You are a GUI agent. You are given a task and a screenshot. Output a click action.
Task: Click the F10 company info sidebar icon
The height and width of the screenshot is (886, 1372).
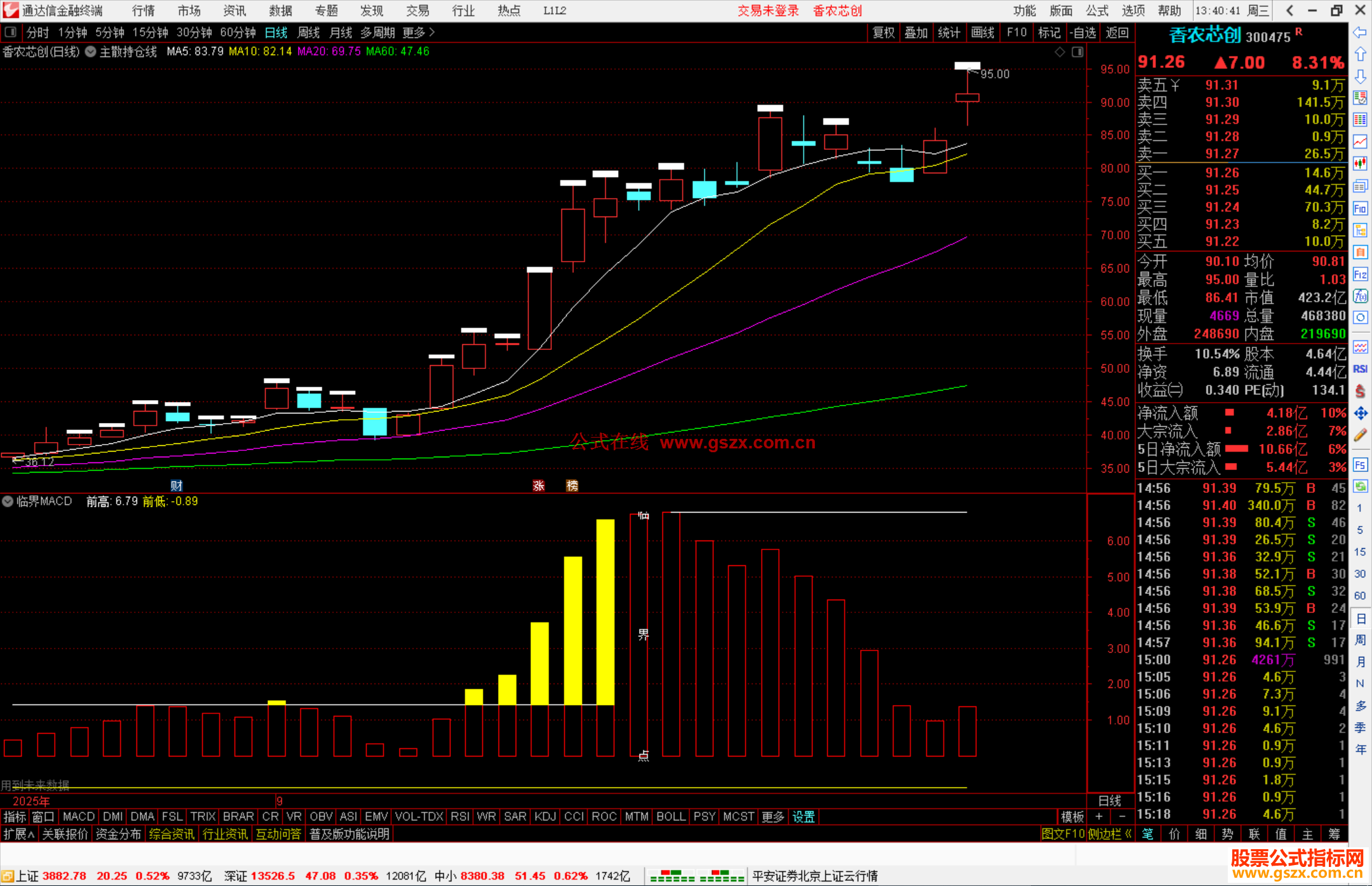1360,208
